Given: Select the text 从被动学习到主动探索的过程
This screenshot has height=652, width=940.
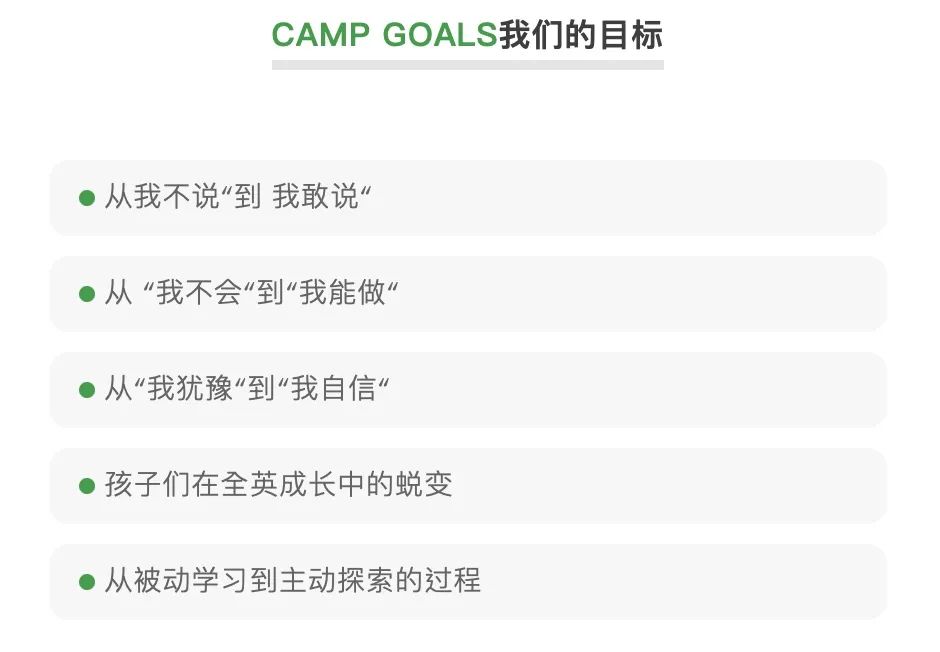Looking at the screenshot, I should click(293, 580).
